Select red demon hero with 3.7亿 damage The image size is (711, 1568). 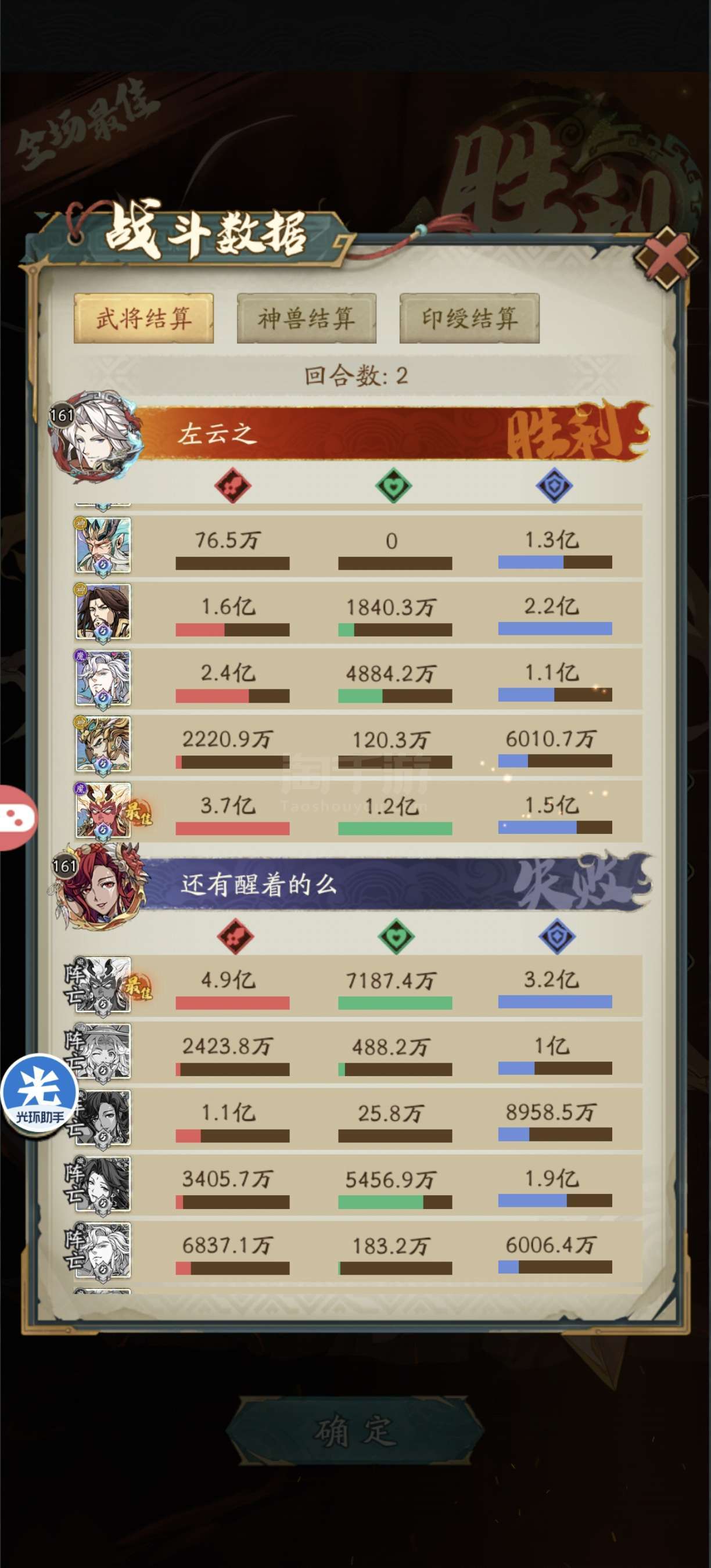click(103, 811)
